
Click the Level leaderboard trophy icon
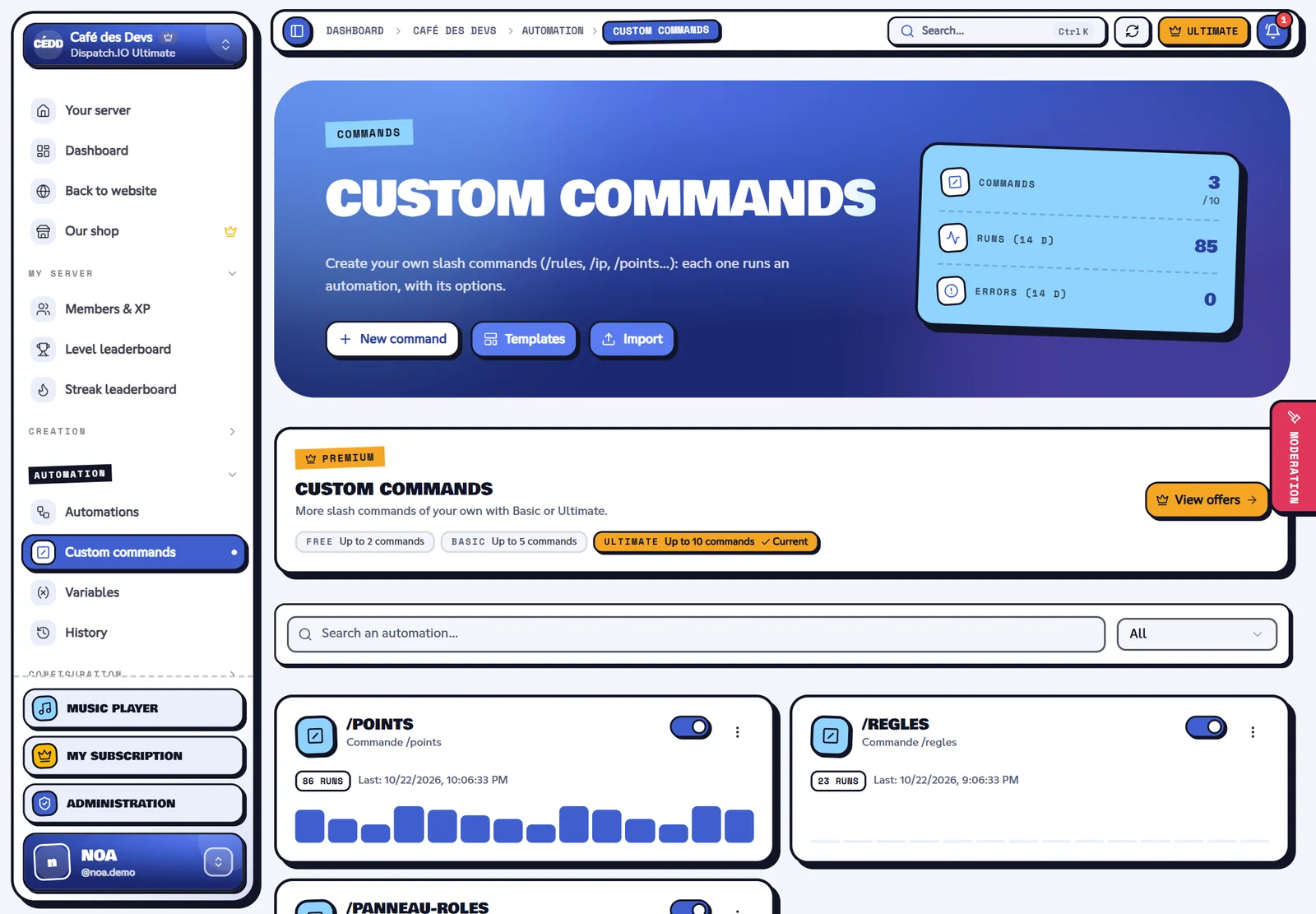tap(44, 349)
